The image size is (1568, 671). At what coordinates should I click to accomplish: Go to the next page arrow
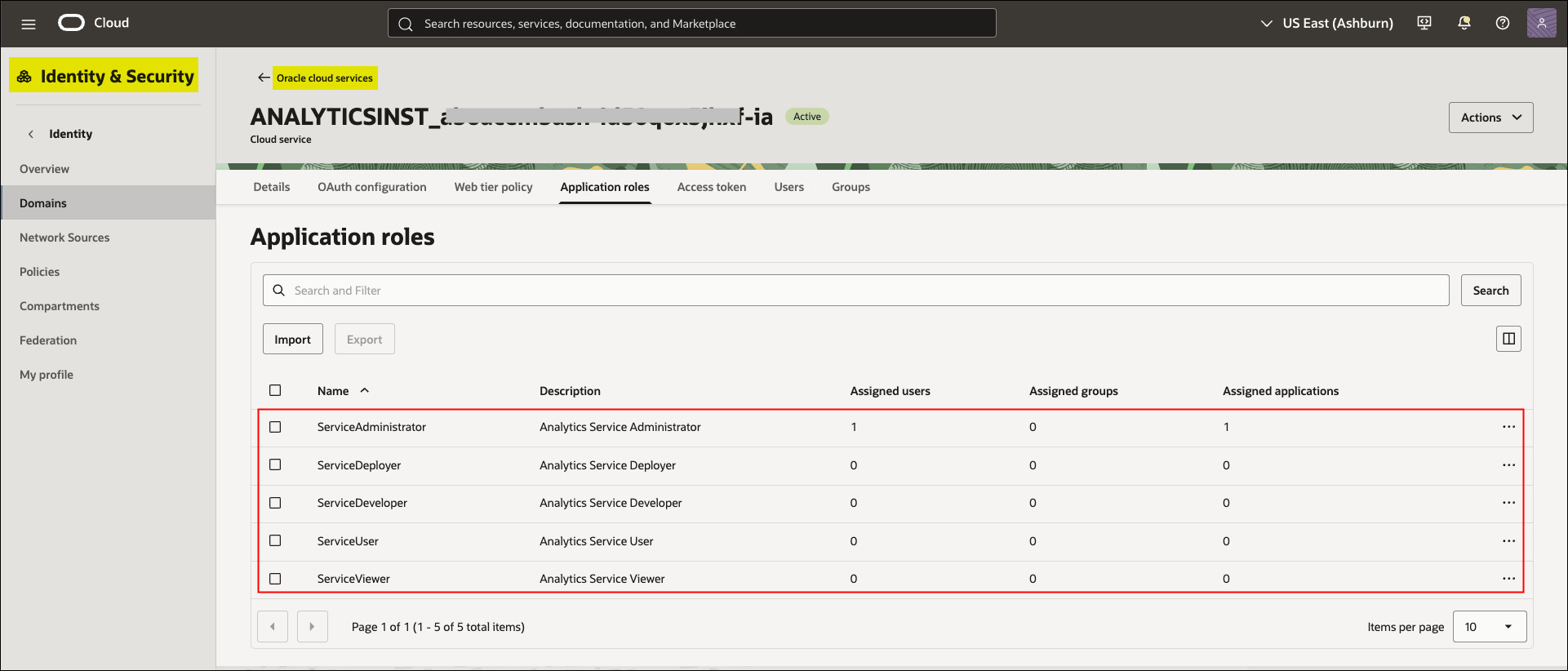[312, 627]
